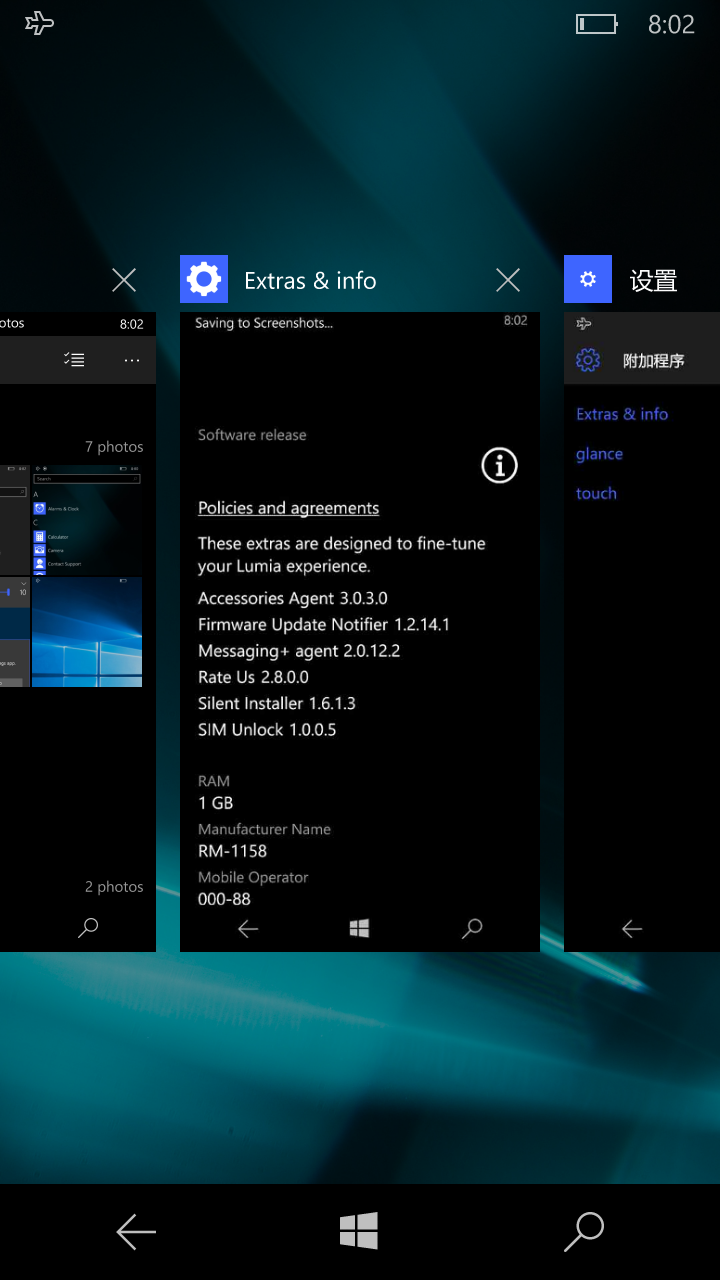Select Firmware Update Notifier 1.2.14.1 entry

[324, 624]
